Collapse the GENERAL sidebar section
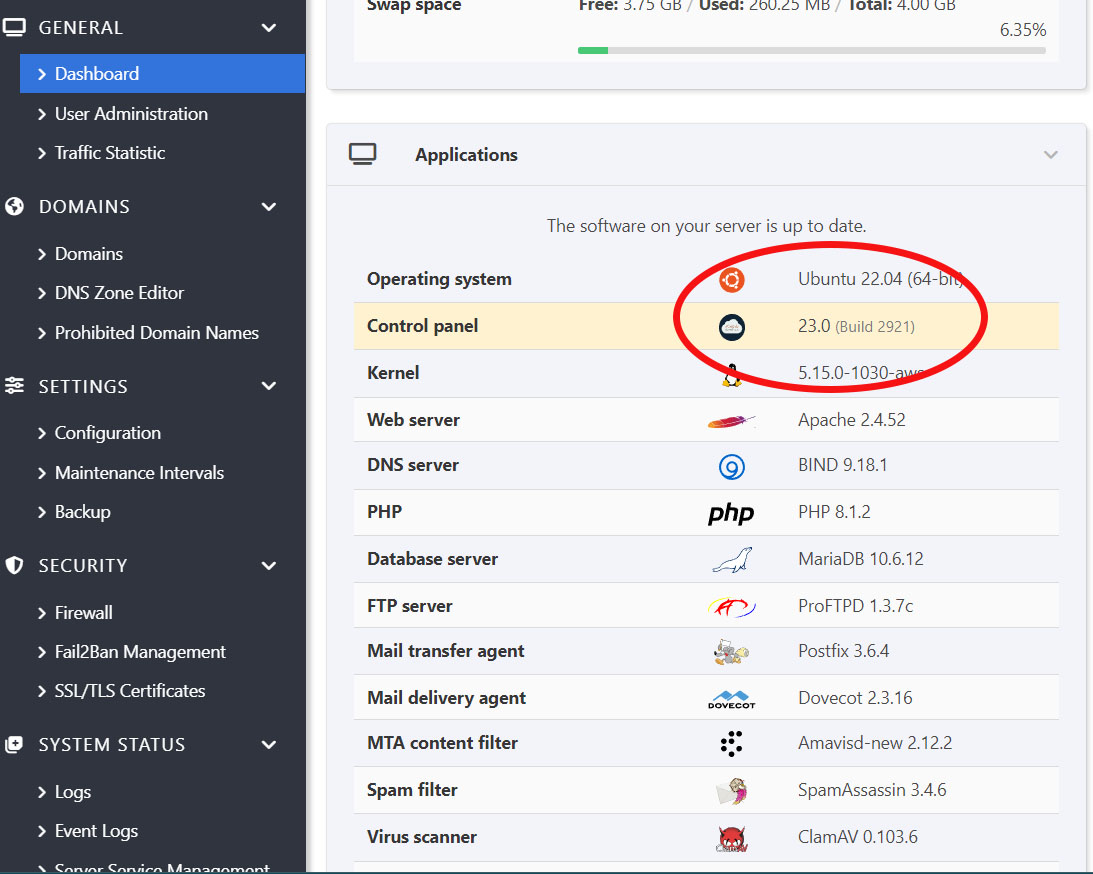This screenshot has width=1093, height=874. [x=268, y=28]
